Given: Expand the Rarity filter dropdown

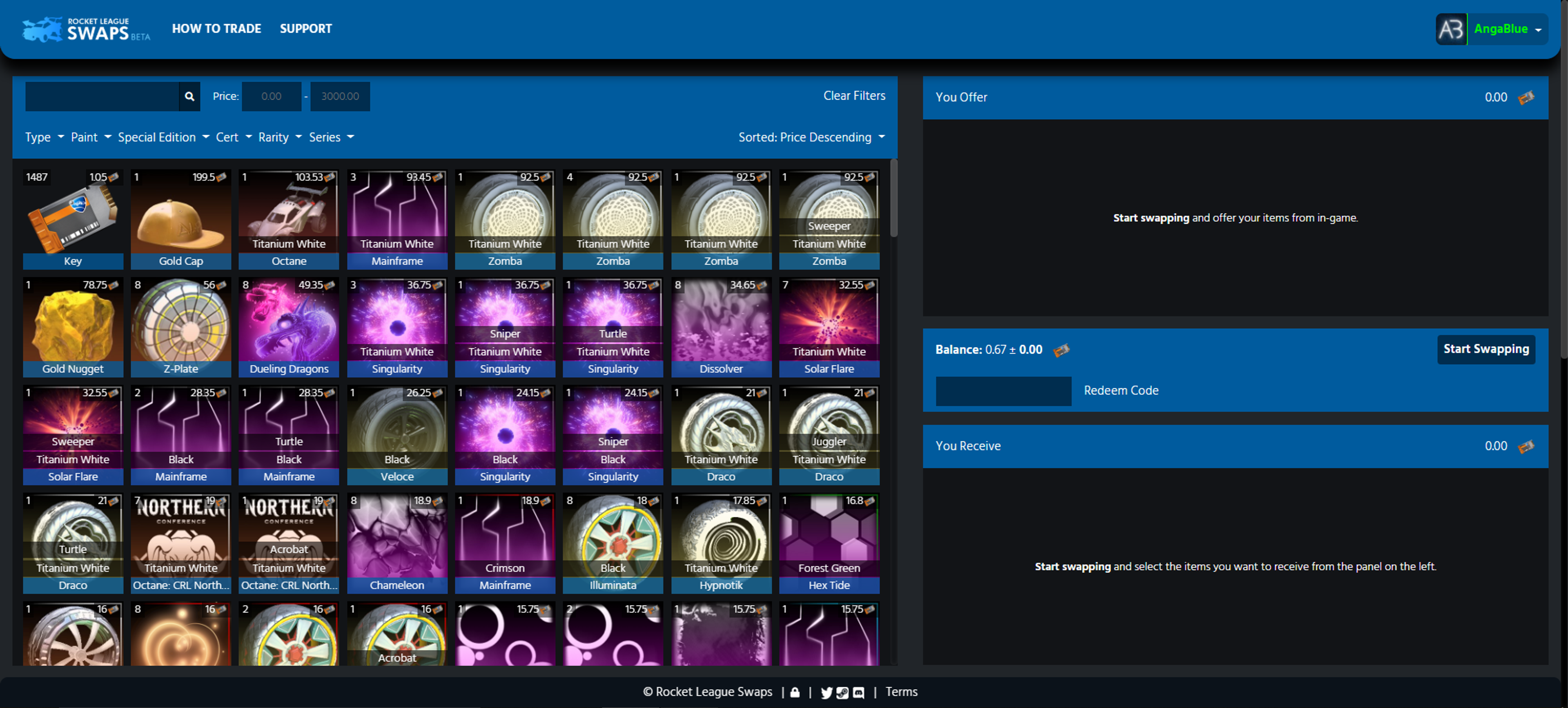Looking at the screenshot, I should click(x=279, y=137).
